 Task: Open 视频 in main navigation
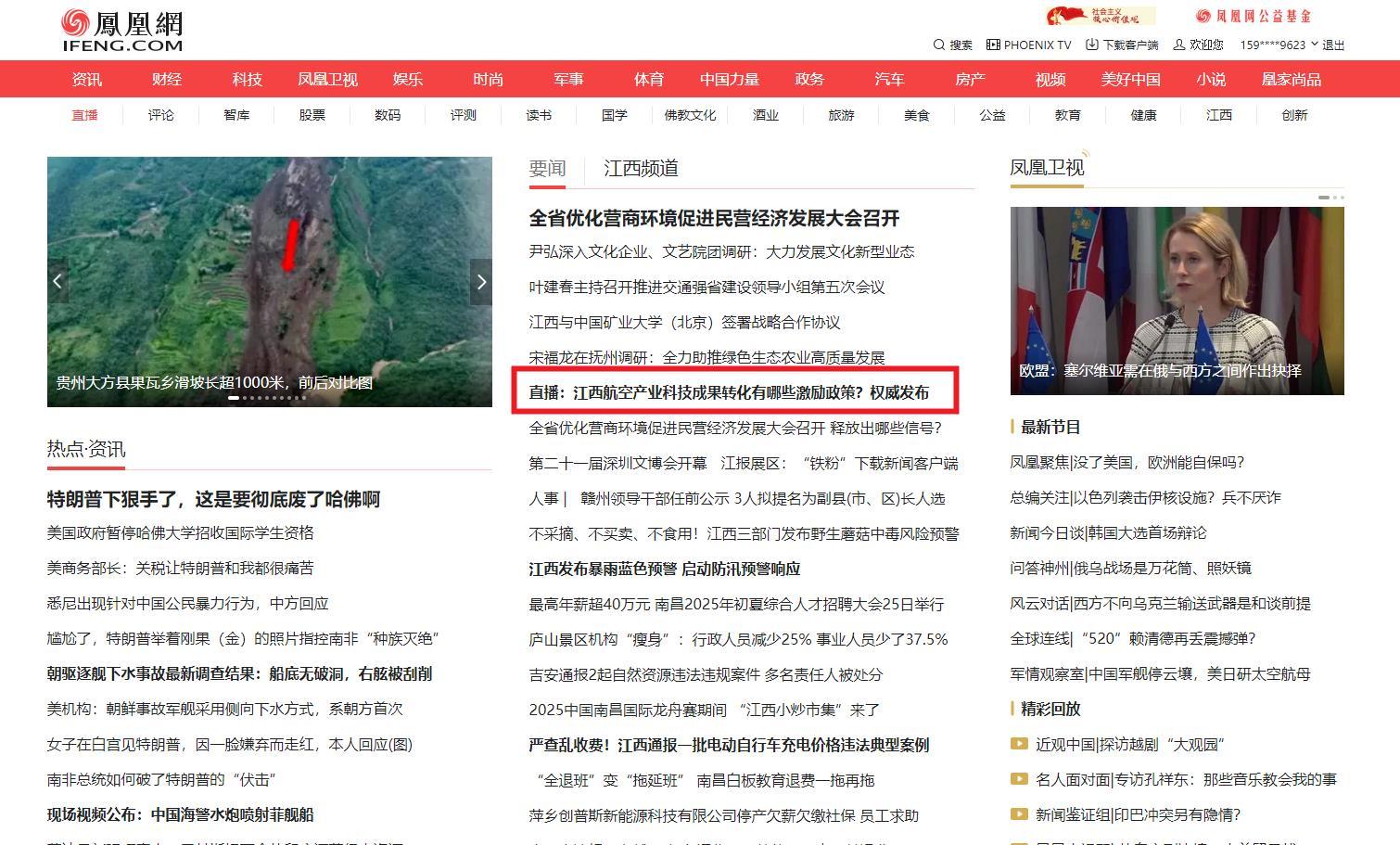pyautogui.click(x=1050, y=79)
